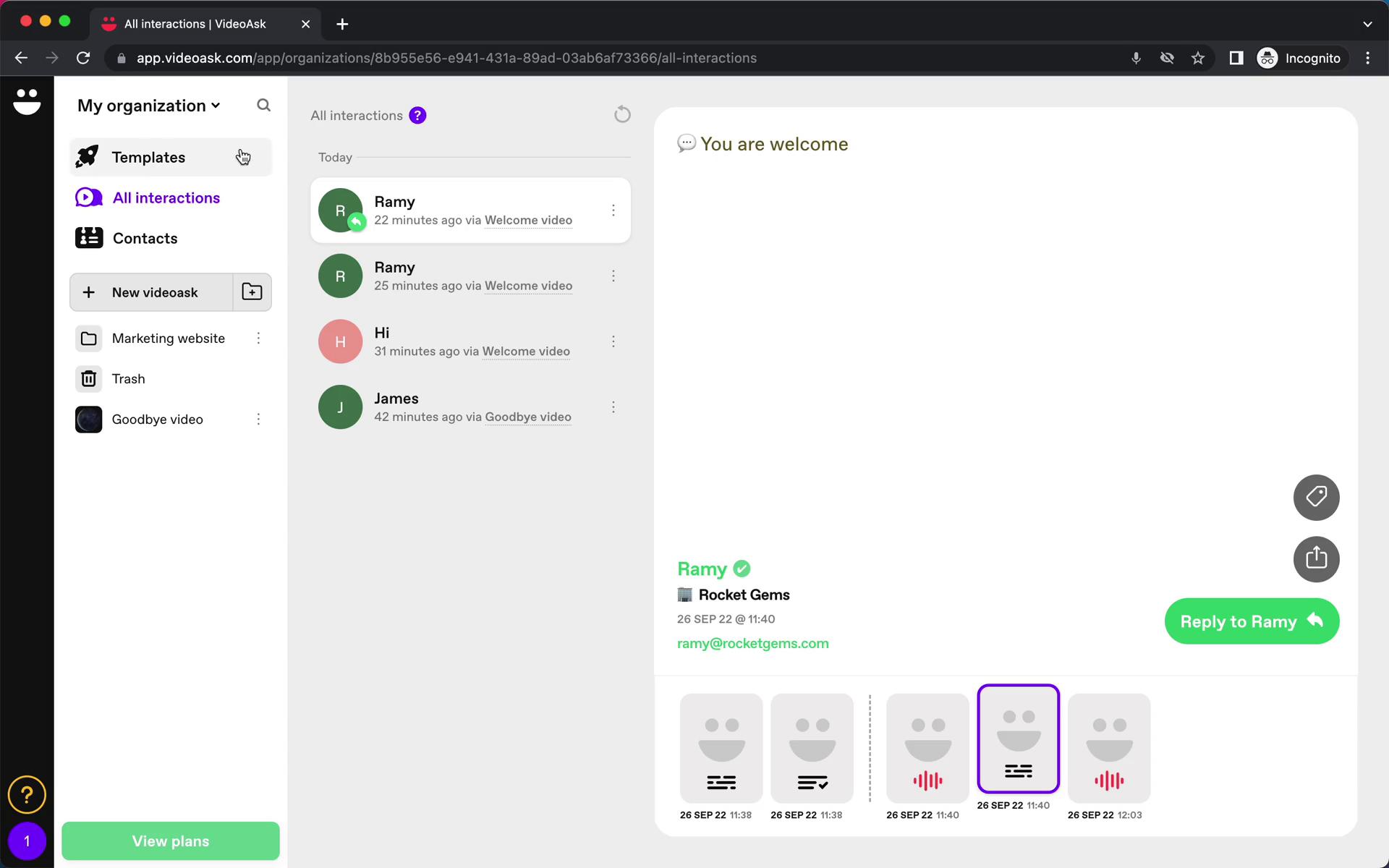1389x868 pixels.
Task: Click the All interactions icon
Action: tap(88, 197)
